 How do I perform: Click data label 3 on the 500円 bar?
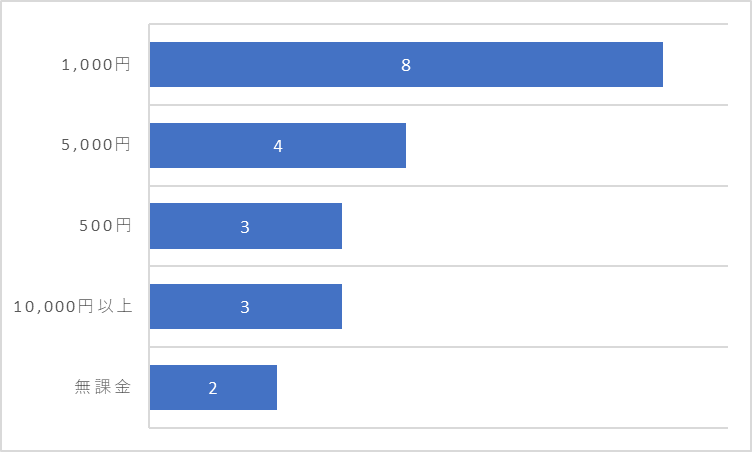point(245,226)
